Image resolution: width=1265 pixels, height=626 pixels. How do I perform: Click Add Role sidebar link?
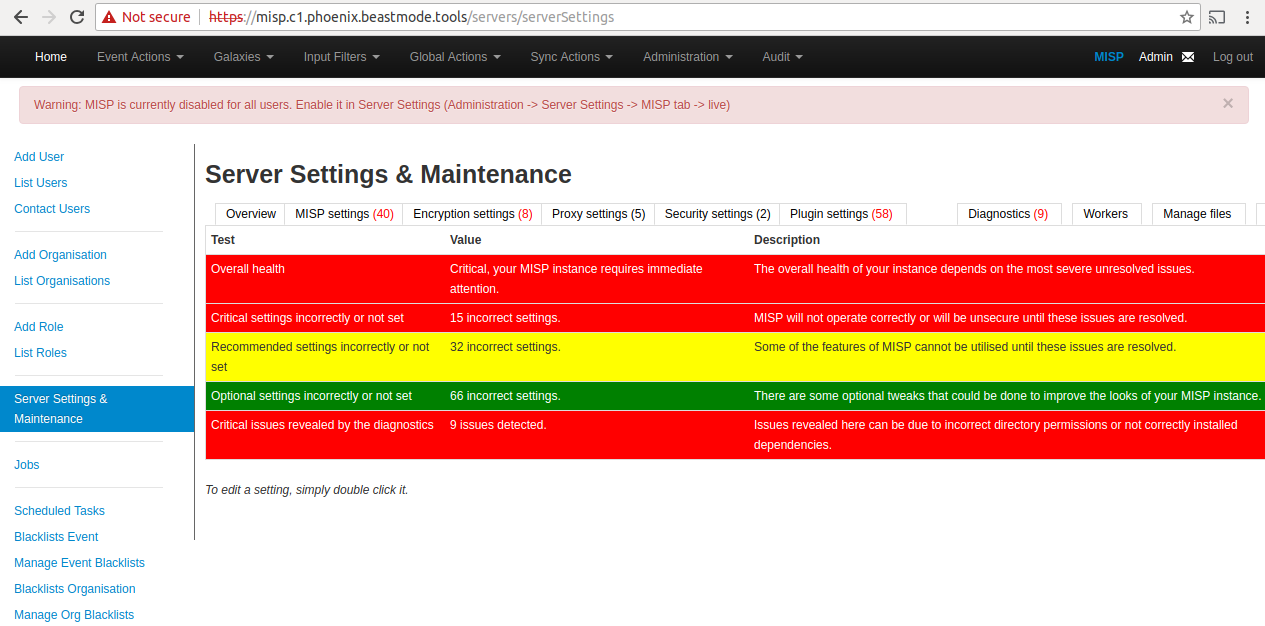(x=39, y=327)
